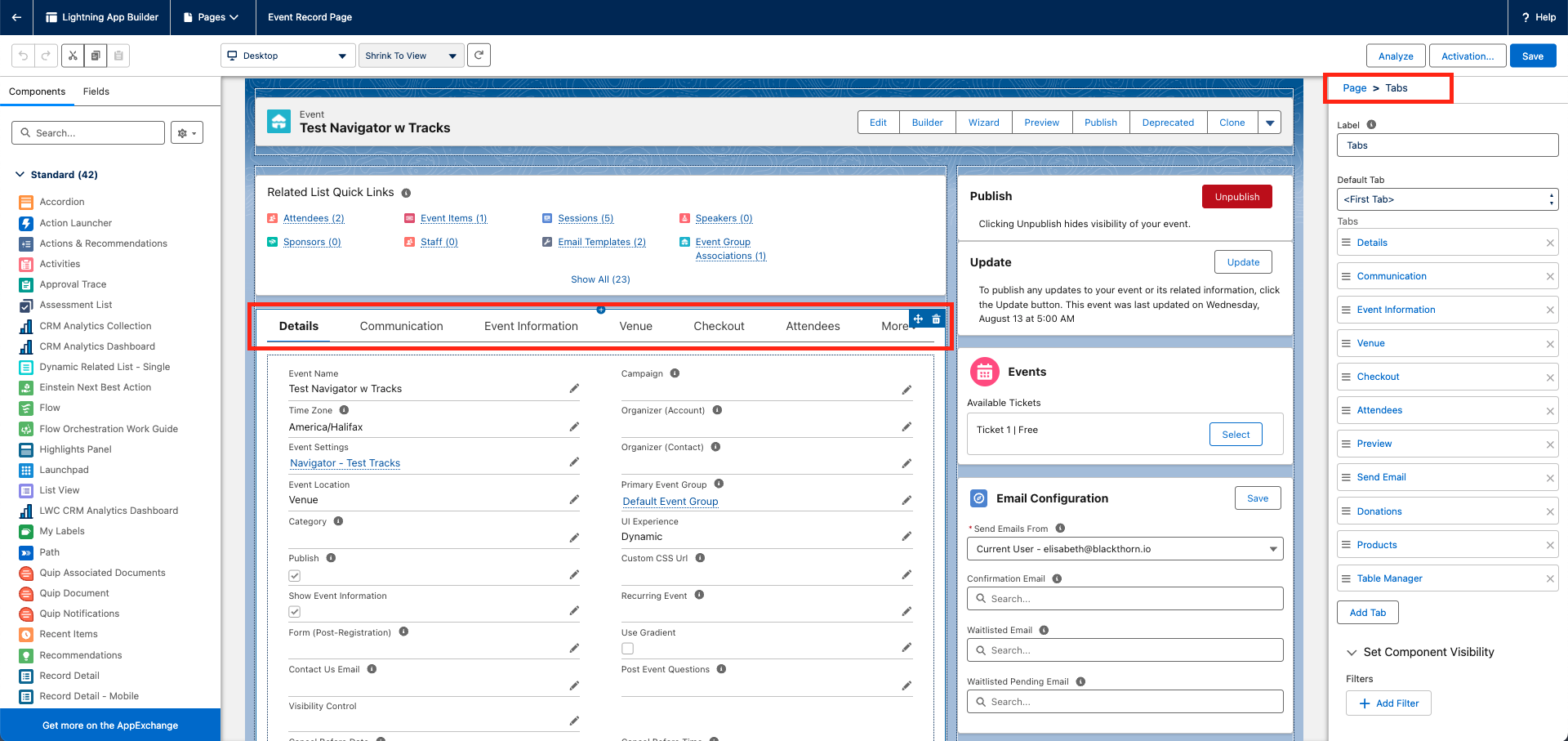This screenshot has height=741, width=1568.
Task: Open the Attendees (2) related link
Action: [x=314, y=218]
